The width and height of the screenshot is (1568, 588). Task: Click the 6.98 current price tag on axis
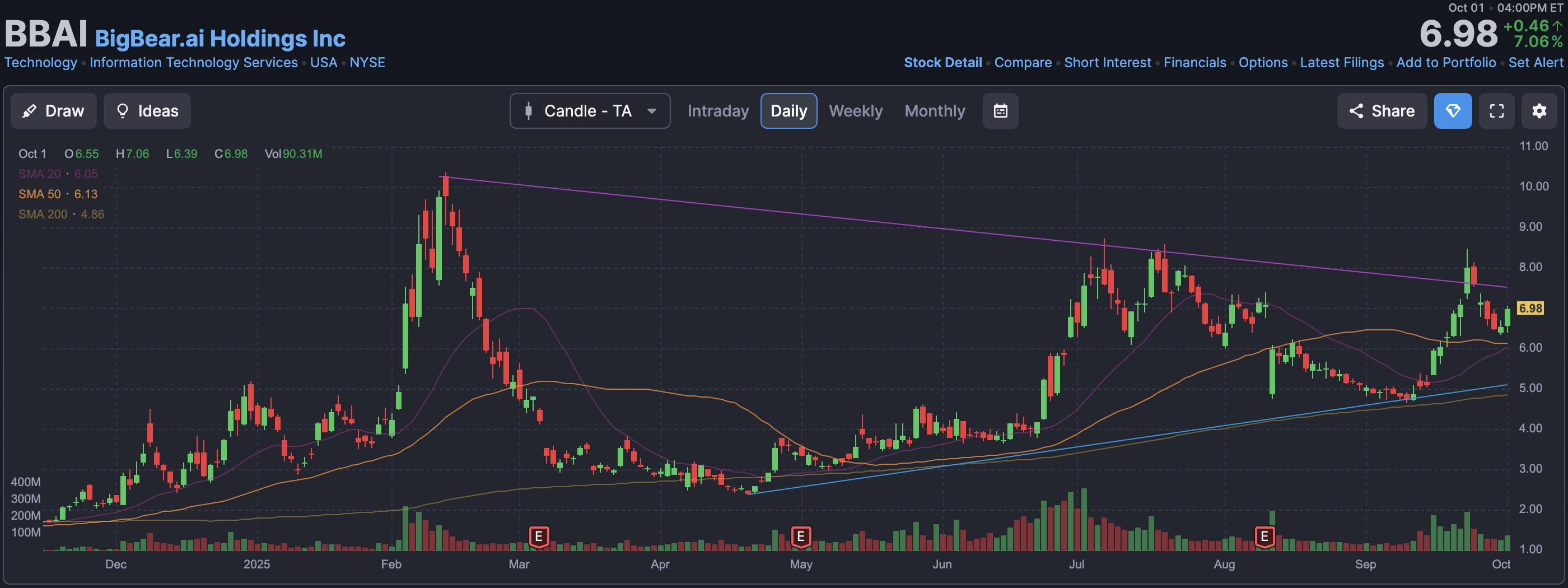[1530, 308]
